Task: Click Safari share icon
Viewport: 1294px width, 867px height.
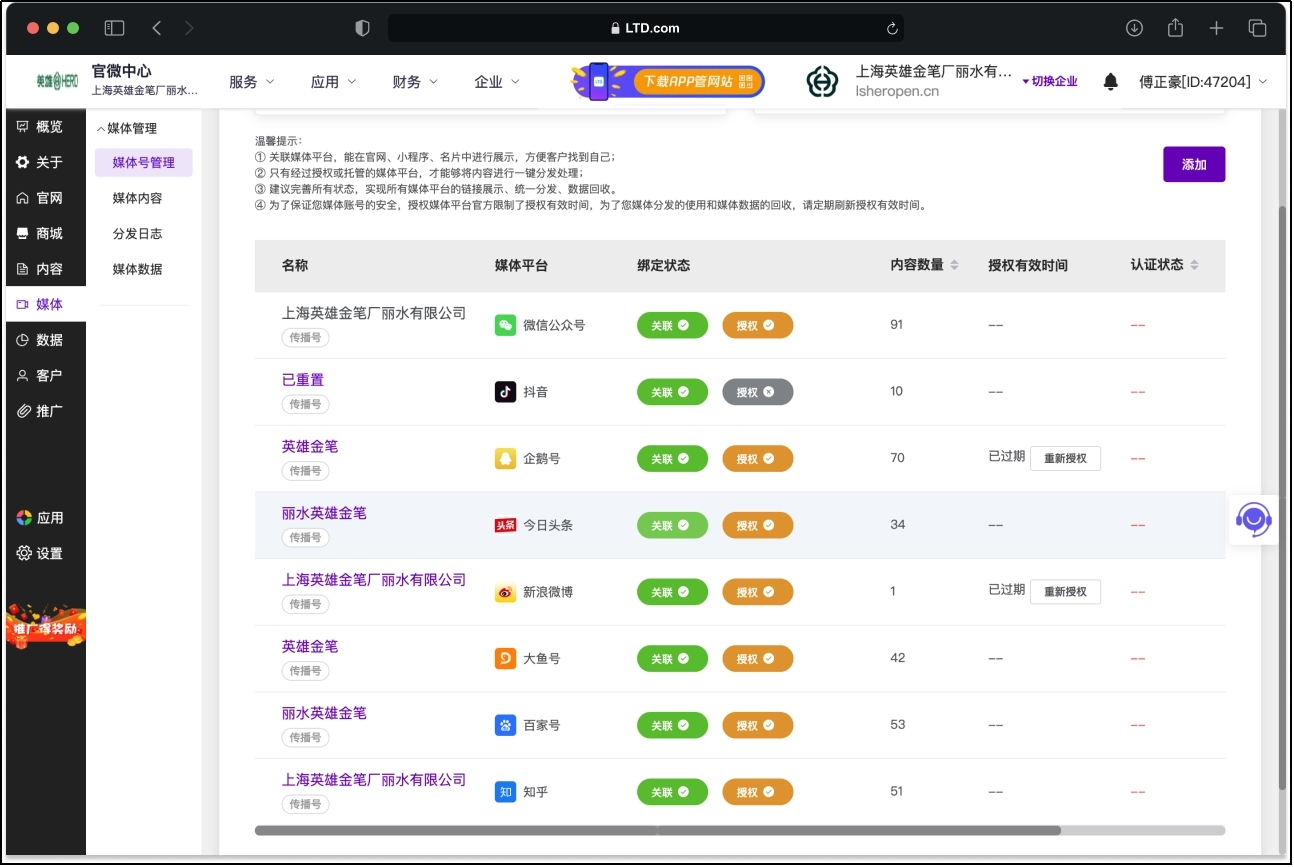Action: [1175, 28]
